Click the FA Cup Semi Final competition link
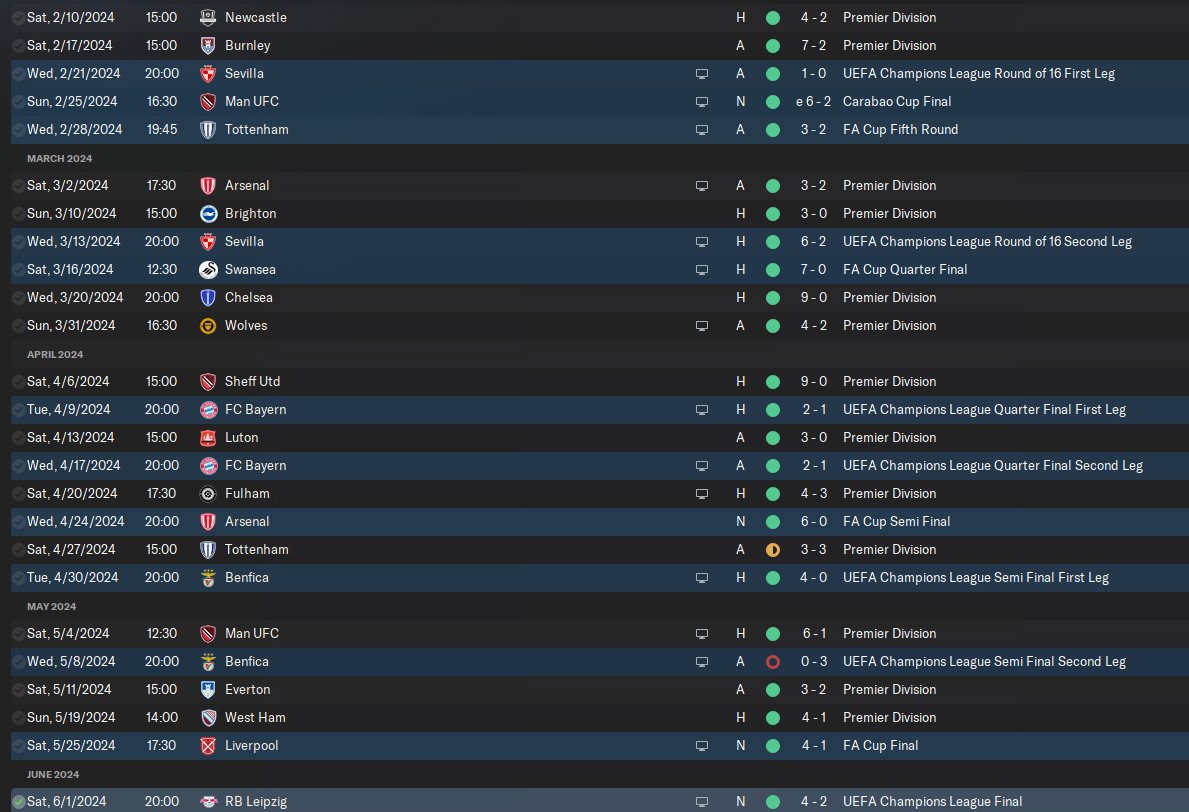The width and height of the screenshot is (1189, 812). click(x=896, y=522)
